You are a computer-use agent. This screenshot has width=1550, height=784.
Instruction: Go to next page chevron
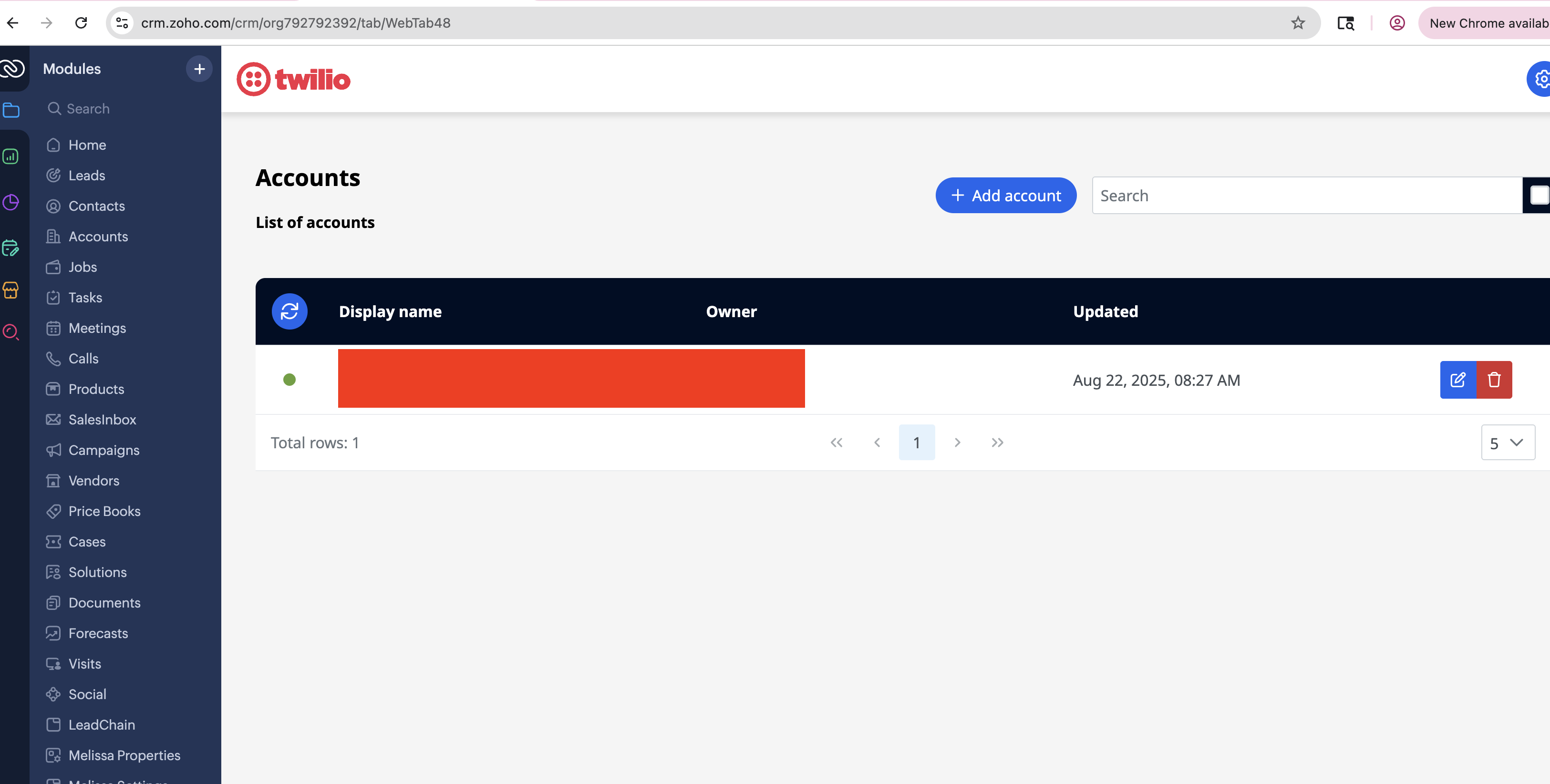957,443
